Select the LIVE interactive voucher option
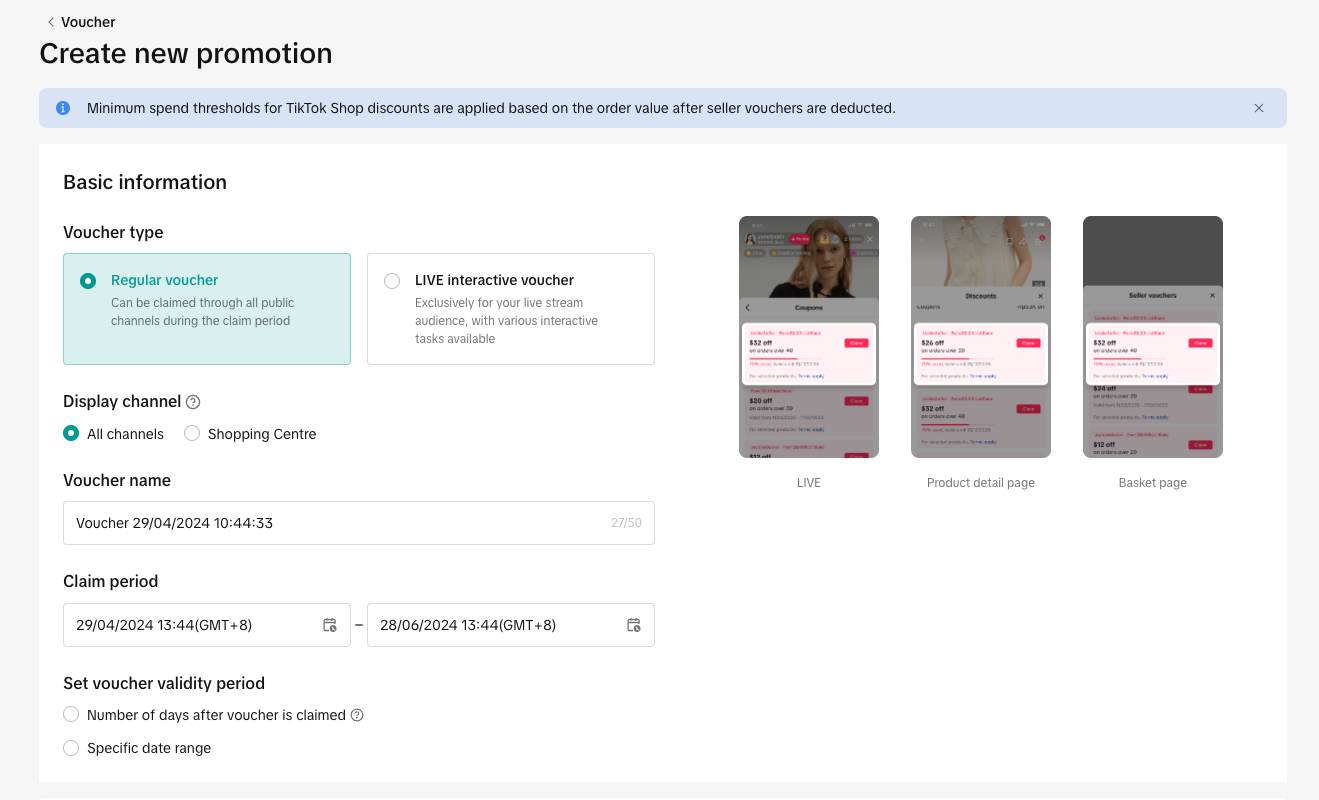The image size is (1319, 800). [392, 281]
